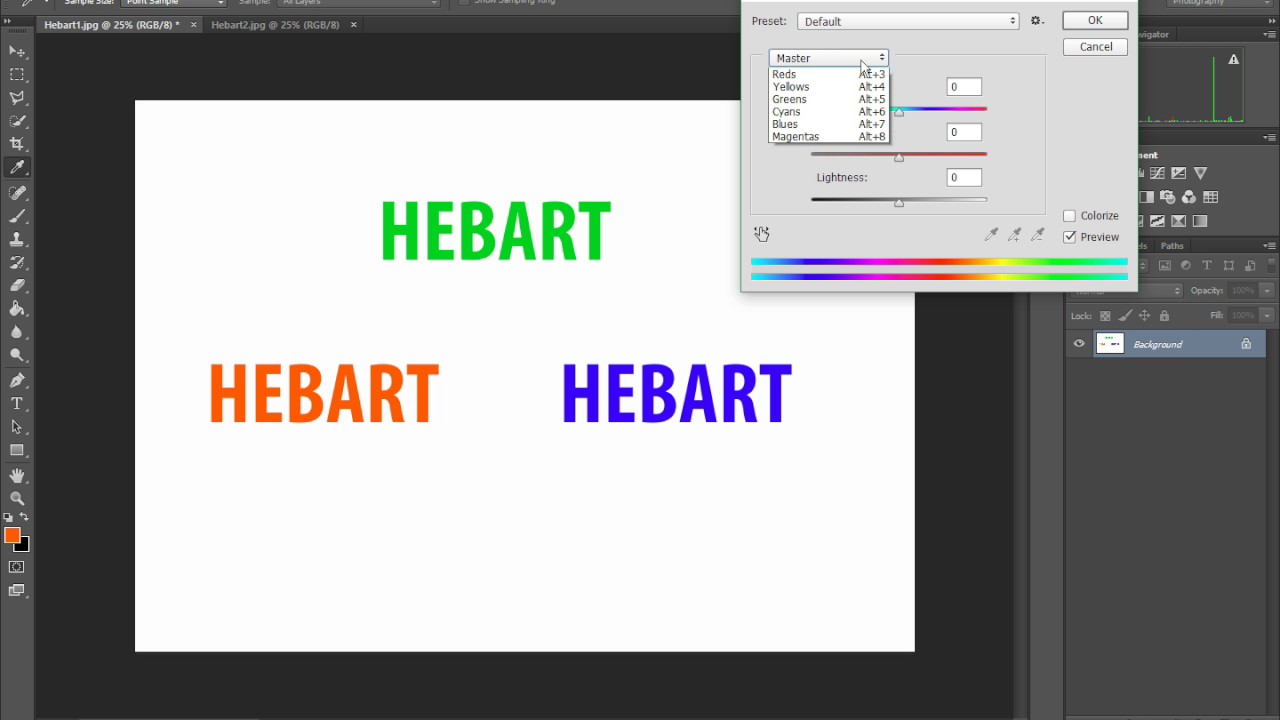The image size is (1280, 720).
Task: Select the Quick Selection tool
Action: click(17, 121)
